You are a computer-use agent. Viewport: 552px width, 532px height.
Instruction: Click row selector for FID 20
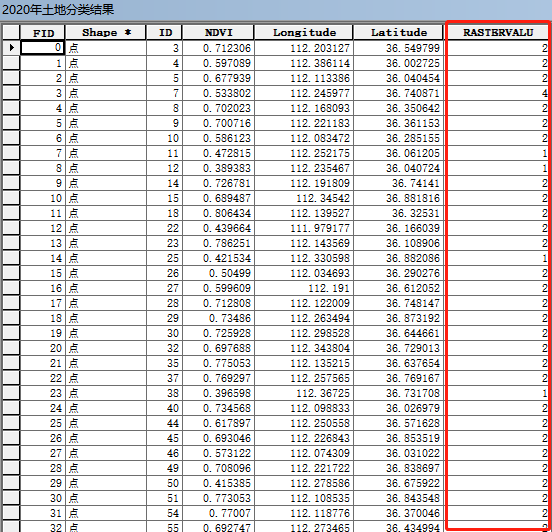(x=11, y=348)
